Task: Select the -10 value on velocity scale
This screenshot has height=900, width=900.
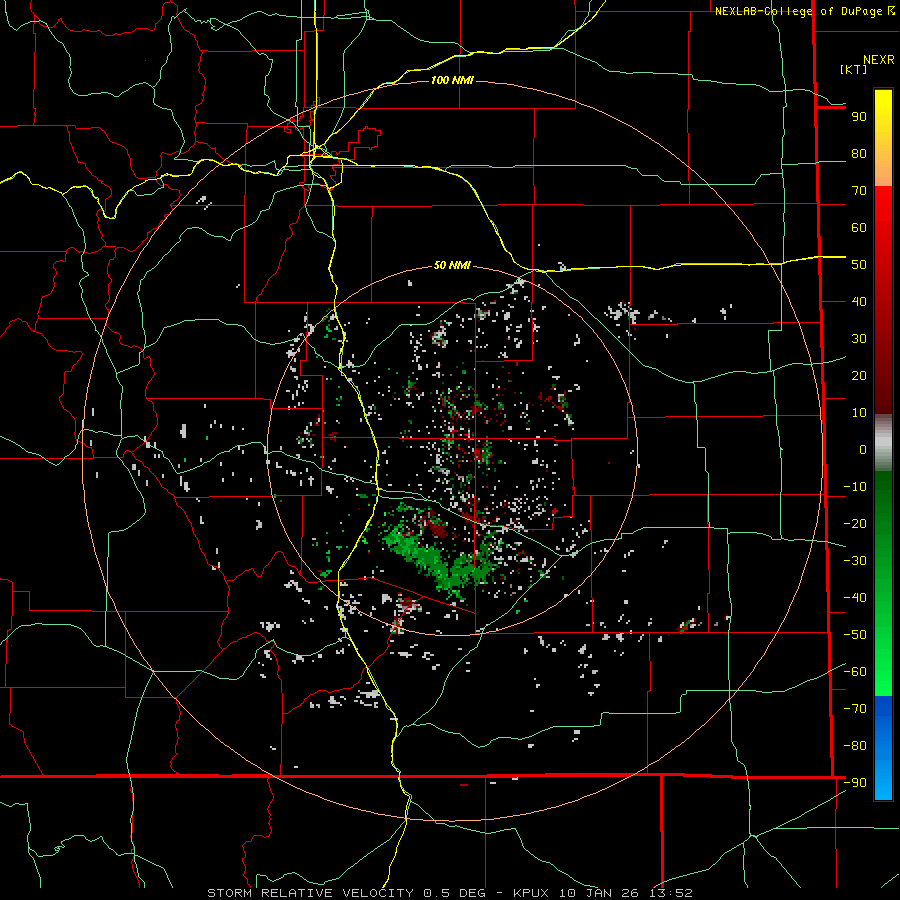Action: point(855,487)
